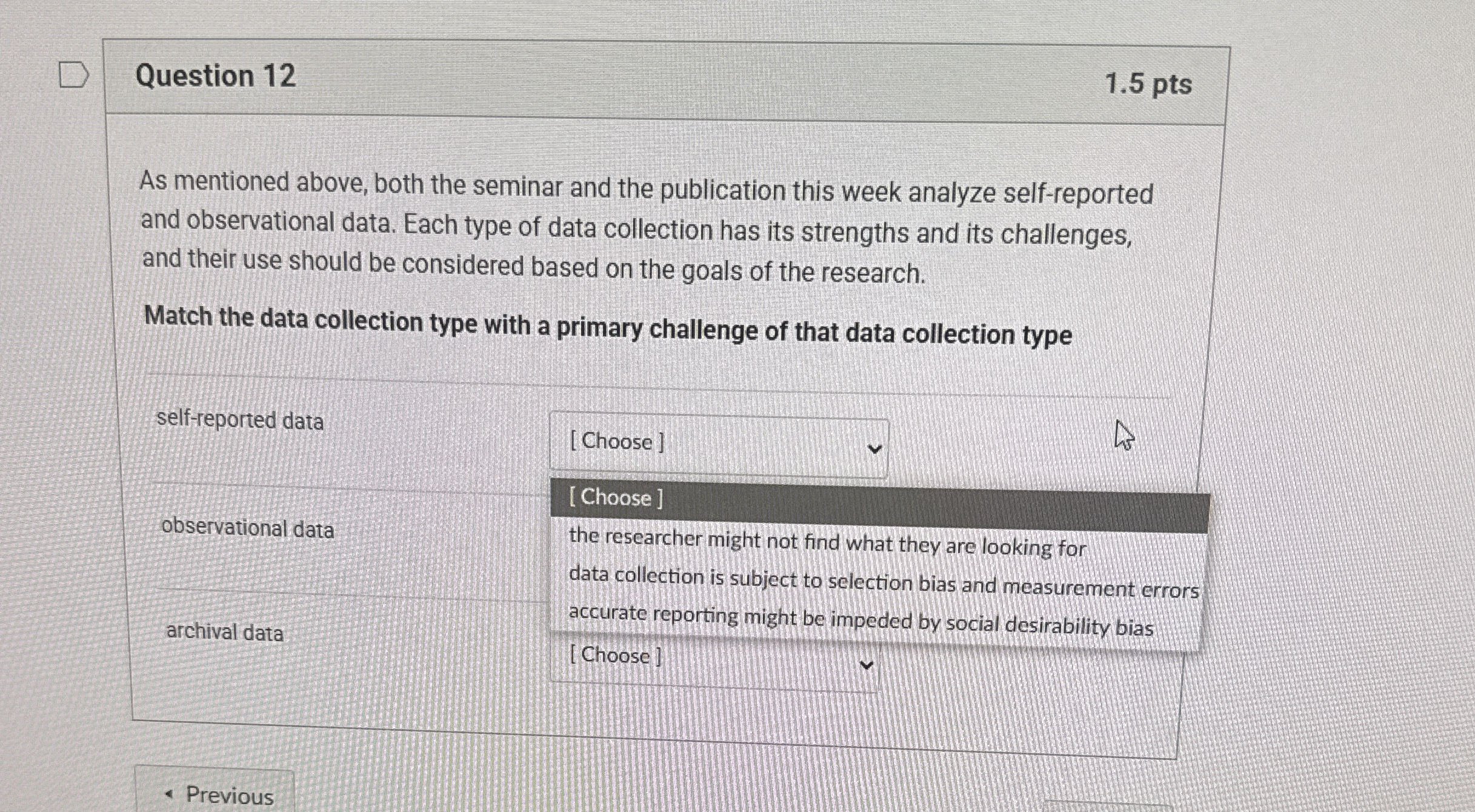Click the Previous button's left arrow icon

(x=169, y=794)
